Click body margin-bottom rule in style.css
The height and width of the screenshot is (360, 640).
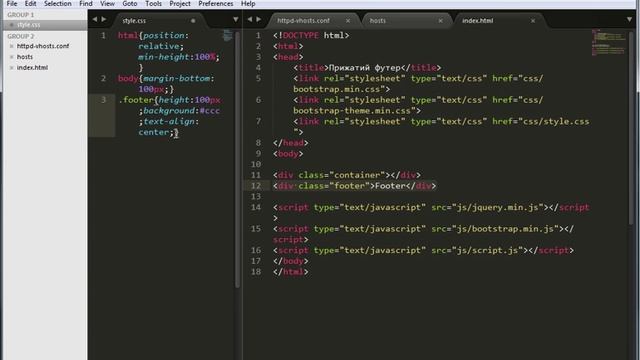pyautogui.click(x=166, y=84)
